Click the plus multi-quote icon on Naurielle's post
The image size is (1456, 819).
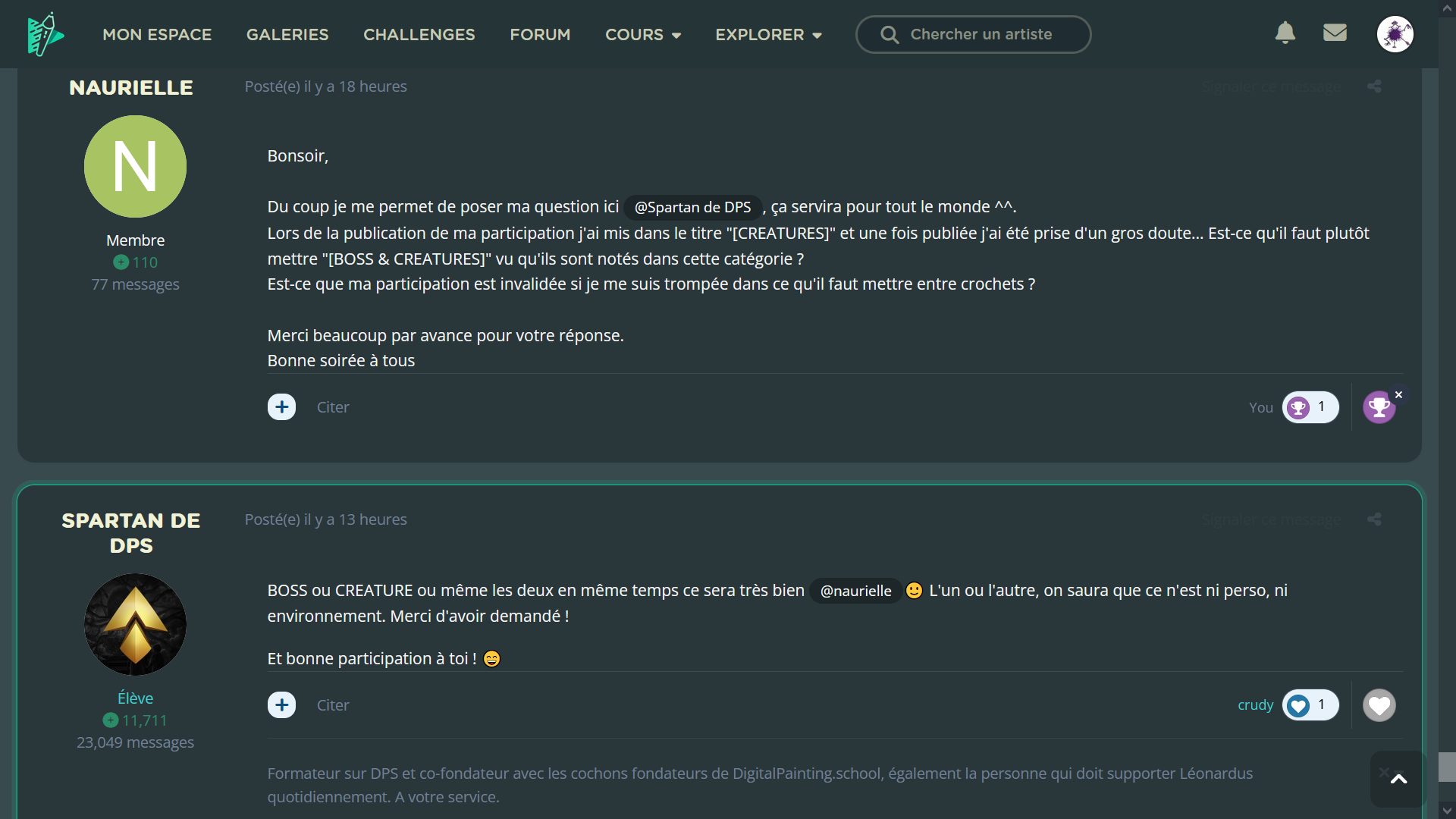(x=281, y=407)
